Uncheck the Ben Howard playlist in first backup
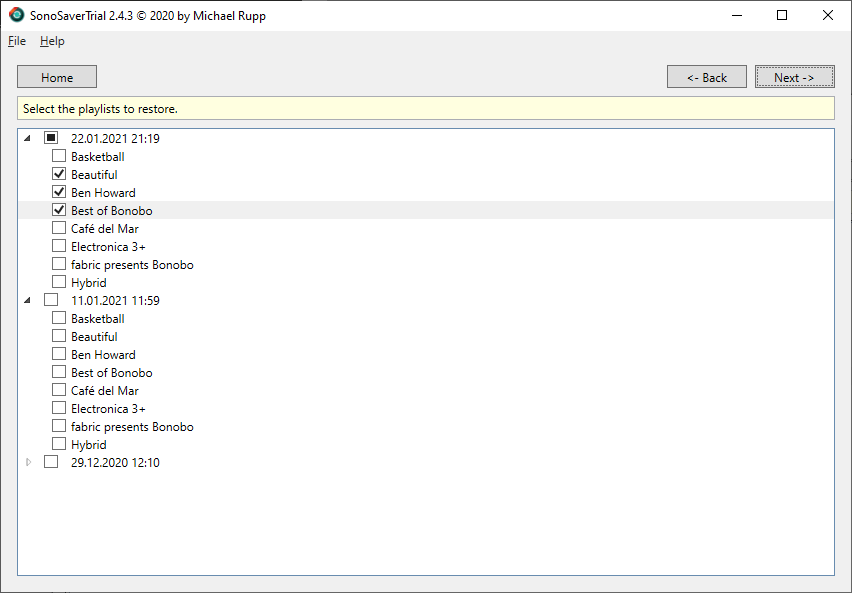 click(x=58, y=192)
